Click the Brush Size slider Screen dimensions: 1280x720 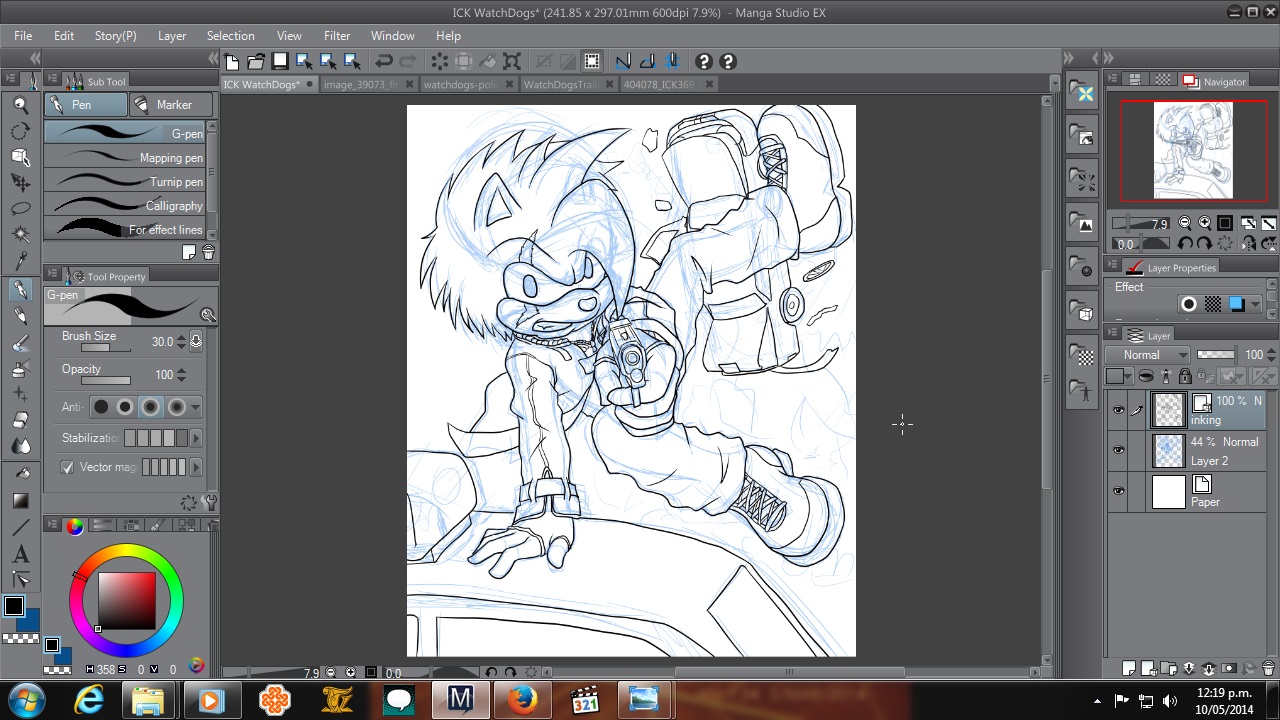pos(105,348)
